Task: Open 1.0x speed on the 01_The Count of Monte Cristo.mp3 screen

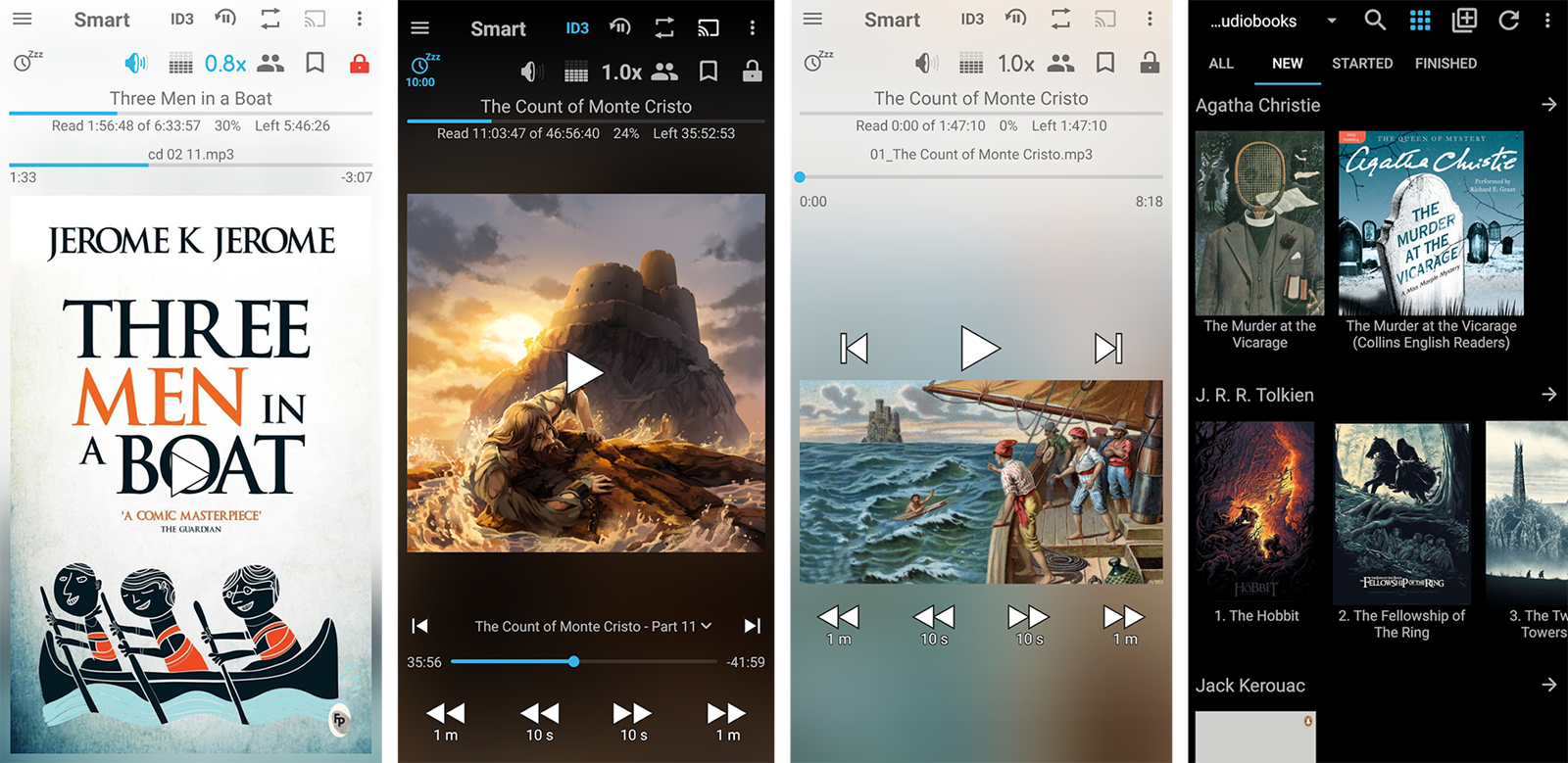Action: tap(1016, 64)
